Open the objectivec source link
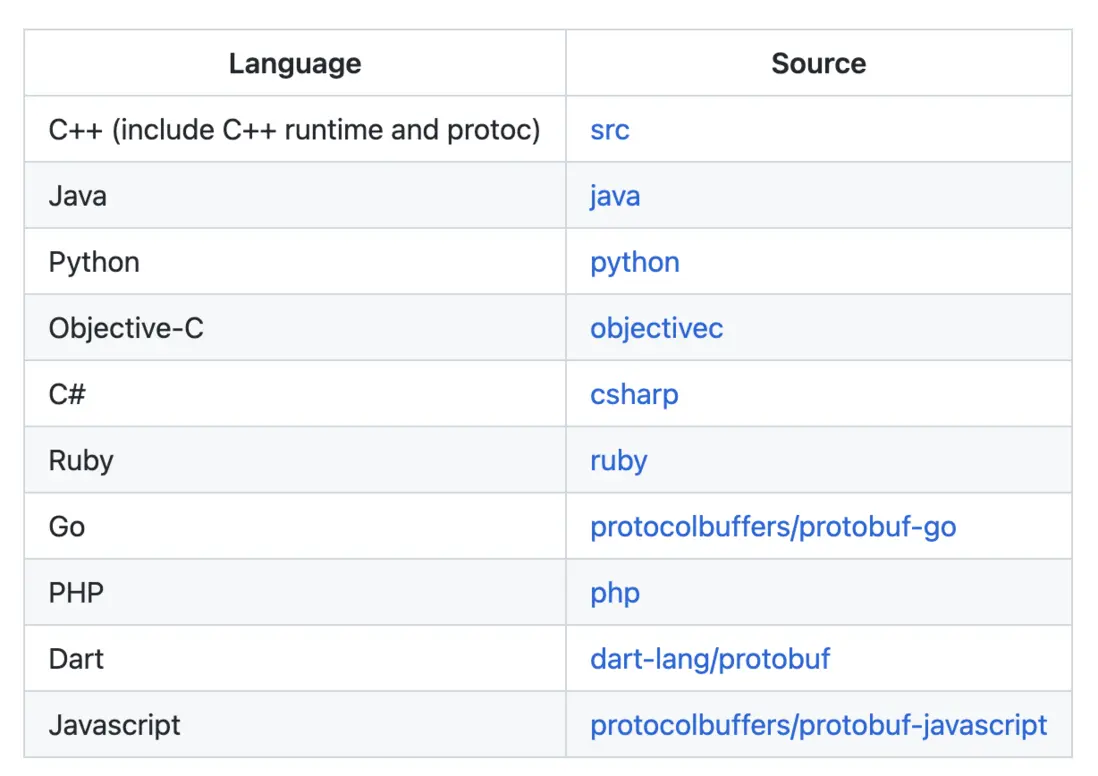 point(657,328)
